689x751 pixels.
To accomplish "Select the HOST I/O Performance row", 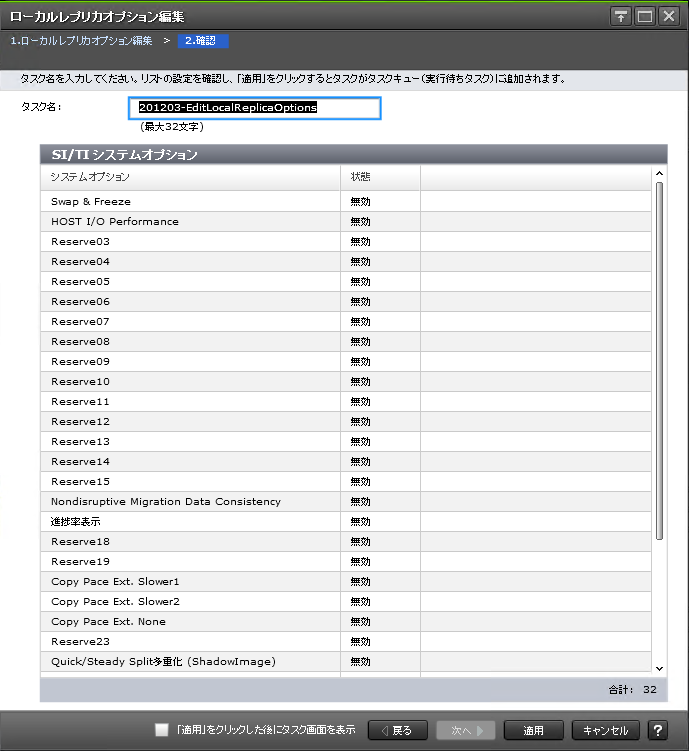I will pyautogui.click(x=346, y=222).
